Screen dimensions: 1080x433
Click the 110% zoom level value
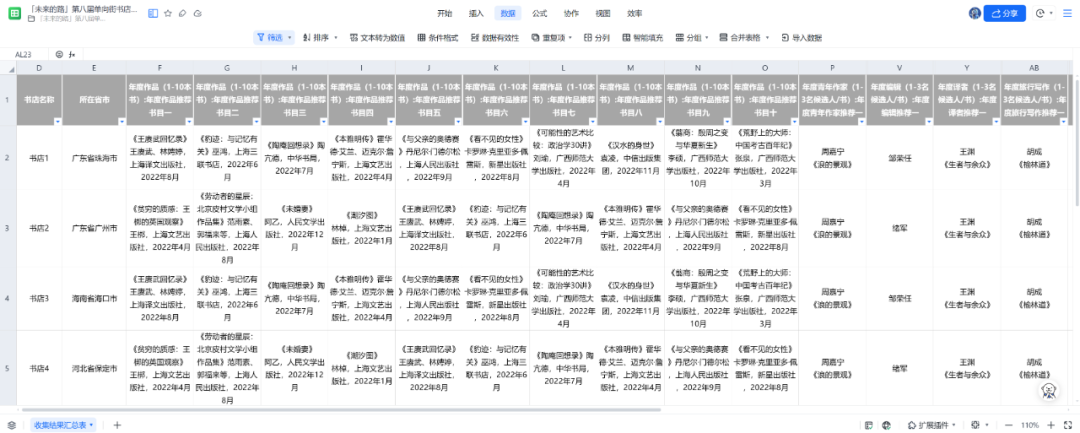click(x=1030, y=425)
